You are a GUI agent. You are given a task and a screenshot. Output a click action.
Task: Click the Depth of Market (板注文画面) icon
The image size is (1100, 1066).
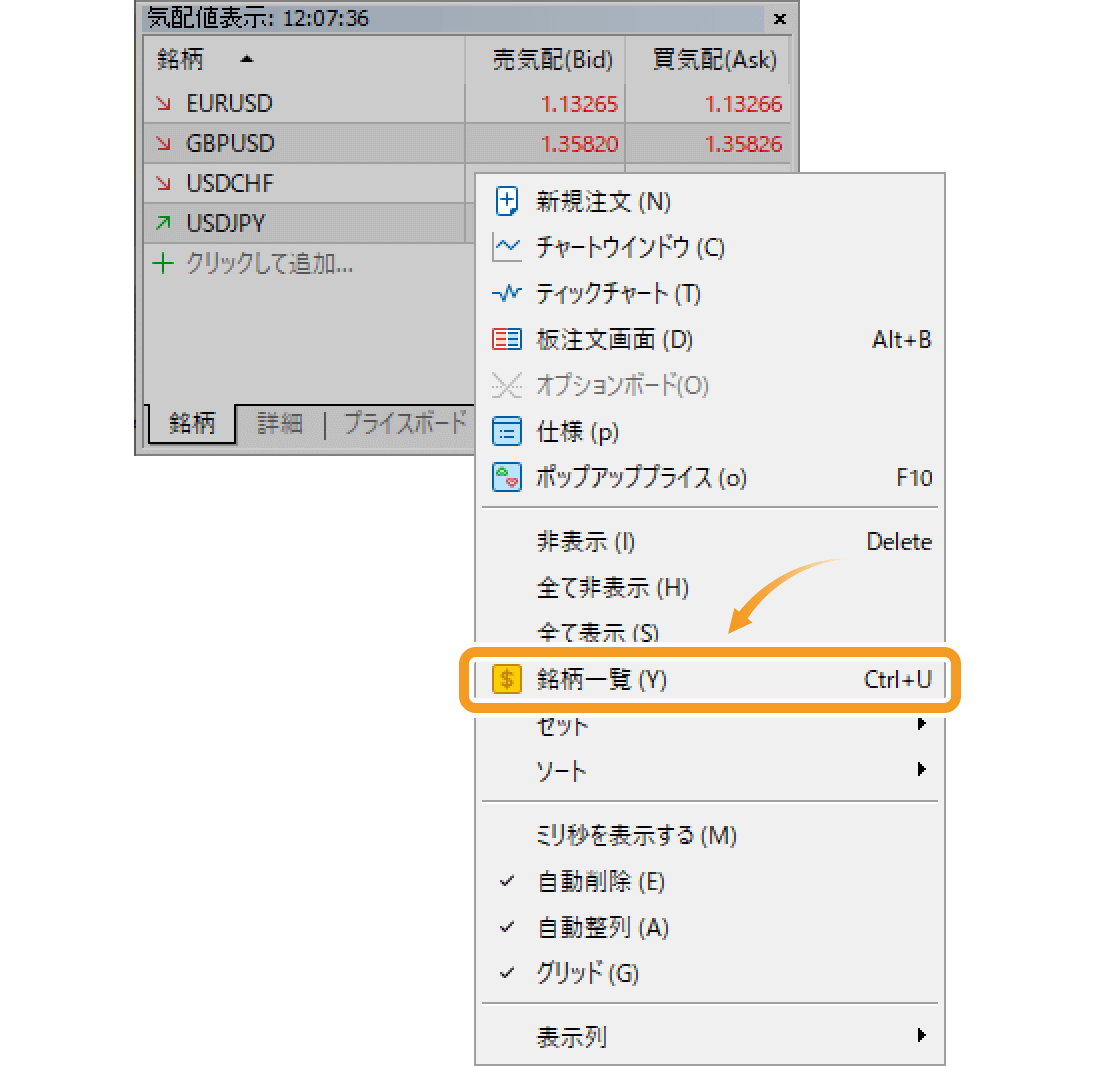(507, 339)
